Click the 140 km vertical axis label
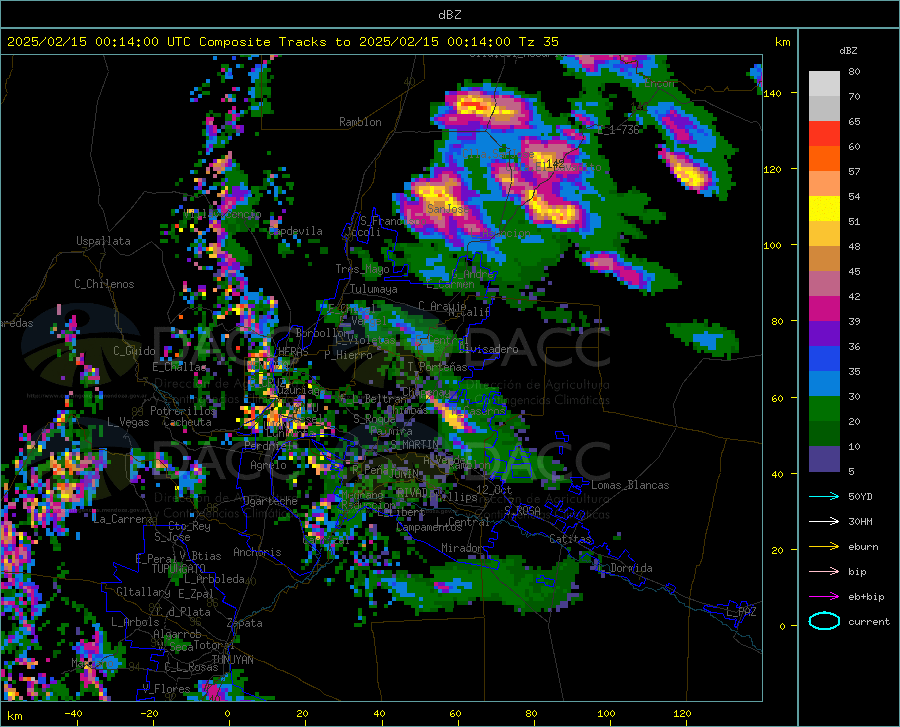Screen dimensions: 900x727 (x=772, y=93)
